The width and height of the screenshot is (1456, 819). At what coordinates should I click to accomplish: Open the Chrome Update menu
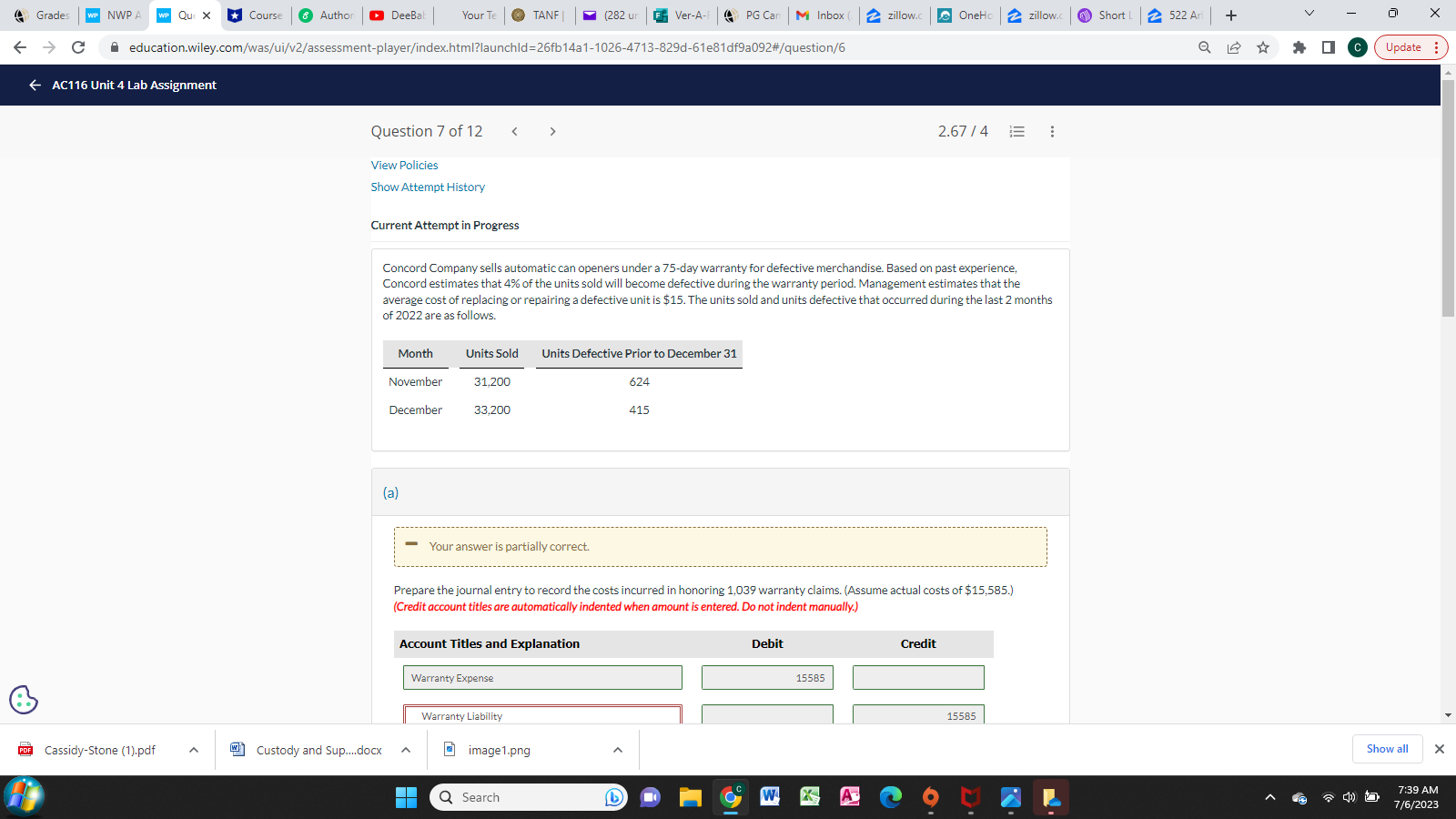click(1410, 47)
